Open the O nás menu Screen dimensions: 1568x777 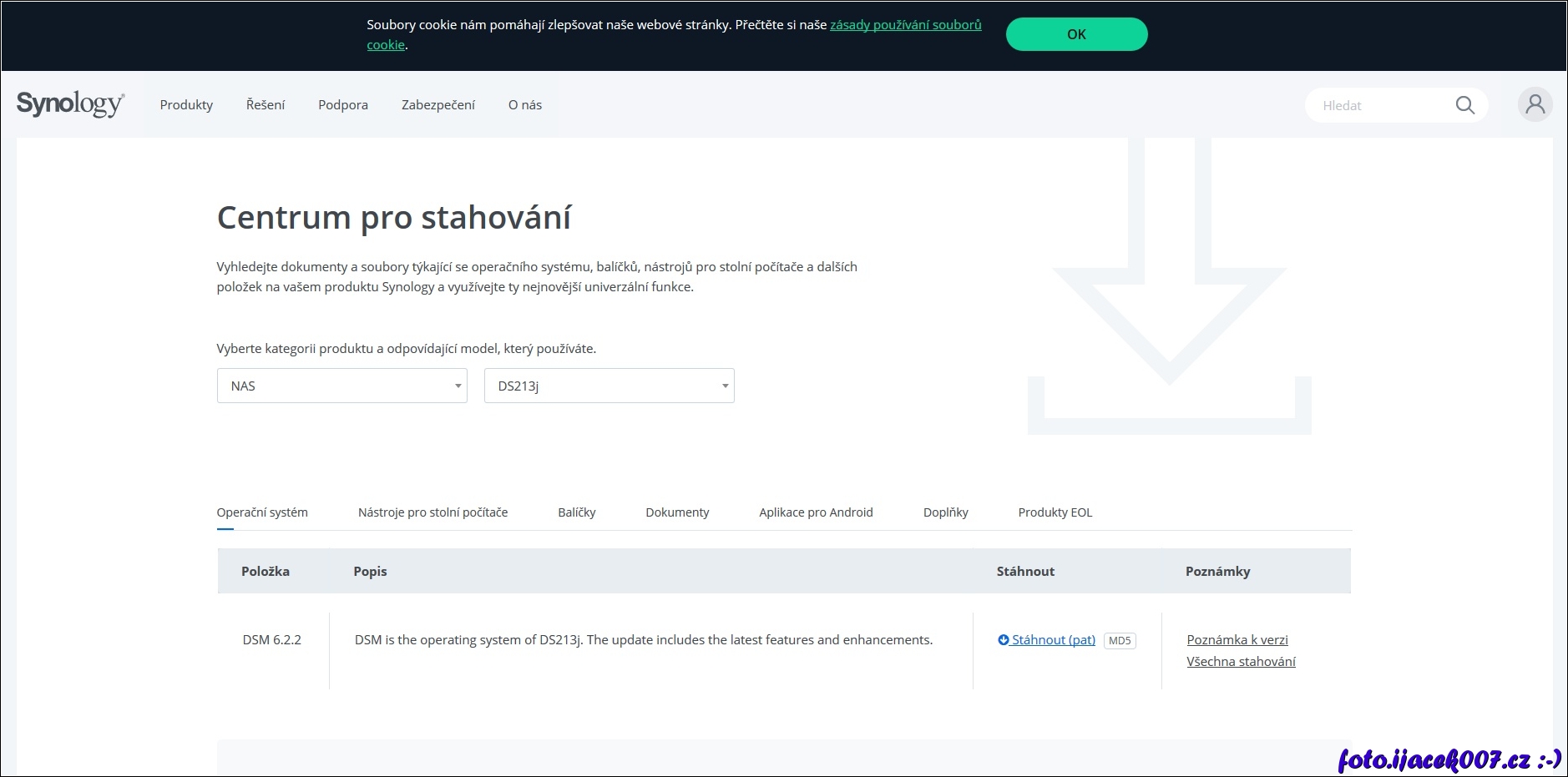coord(525,105)
